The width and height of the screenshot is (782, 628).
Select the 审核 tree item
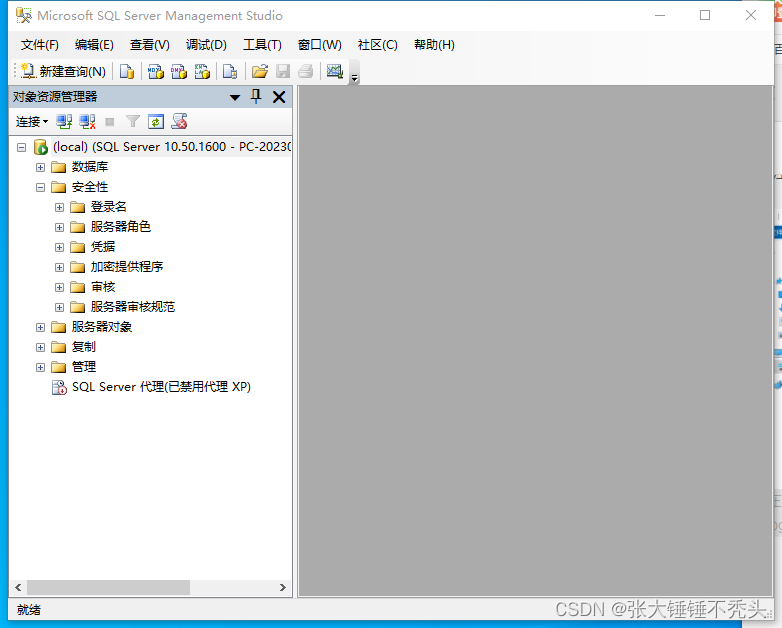point(103,287)
